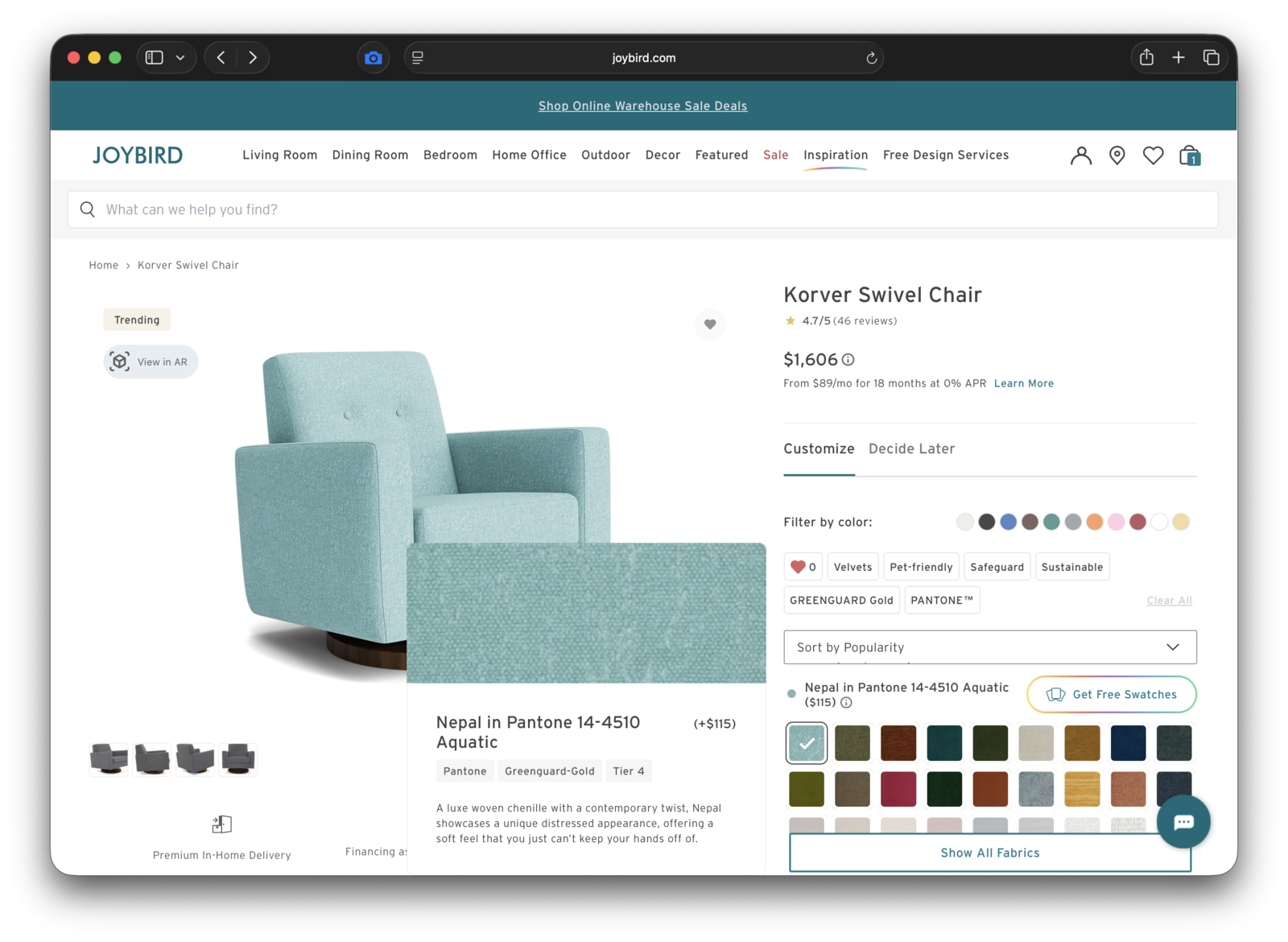This screenshot has height=942, width=1288.
Task: Switch to the Decide Later tab
Action: tap(911, 449)
